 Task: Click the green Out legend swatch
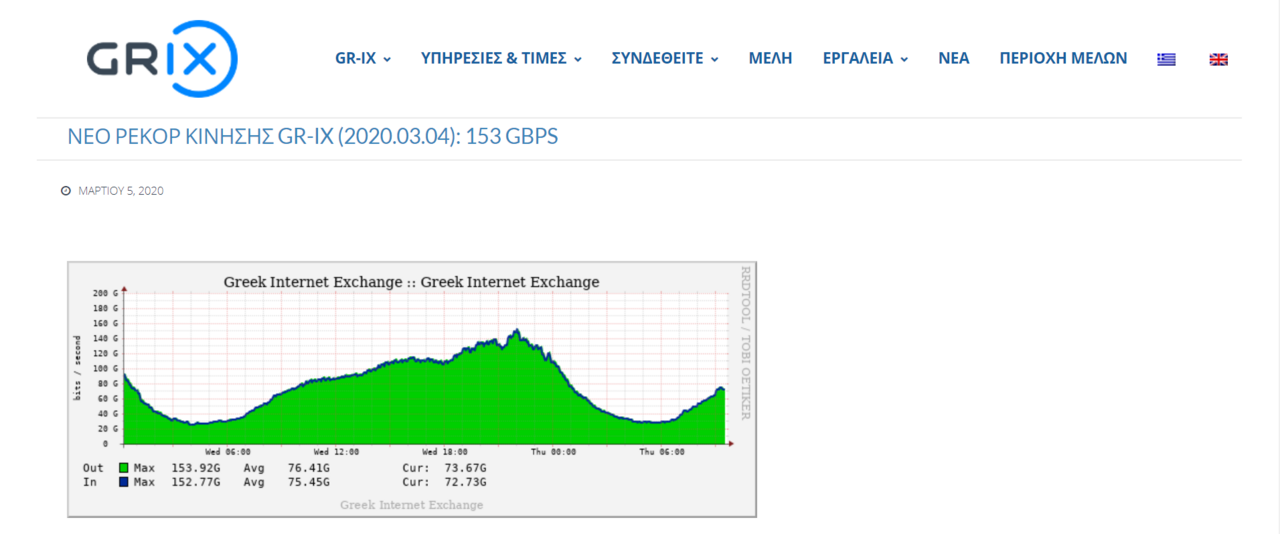click(x=124, y=468)
